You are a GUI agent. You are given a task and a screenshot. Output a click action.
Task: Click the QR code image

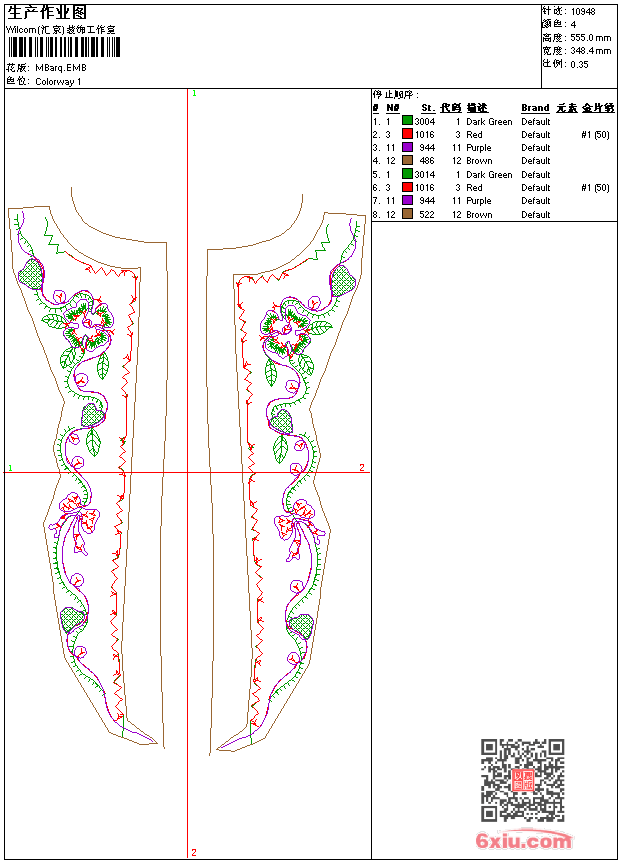click(x=523, y=780)
